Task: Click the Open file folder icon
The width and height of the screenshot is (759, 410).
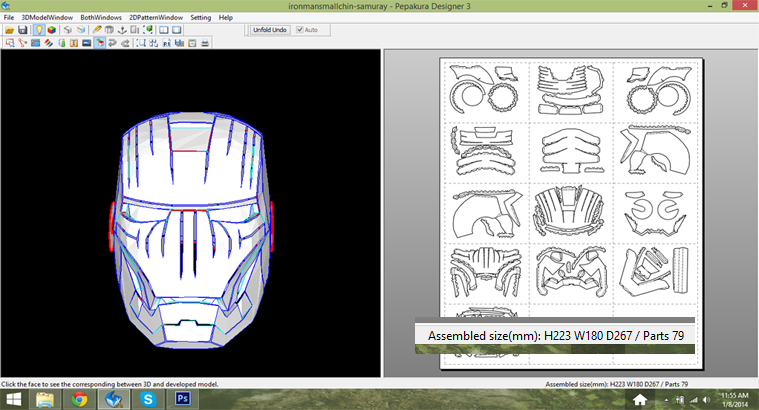Action: coord(10,30)
